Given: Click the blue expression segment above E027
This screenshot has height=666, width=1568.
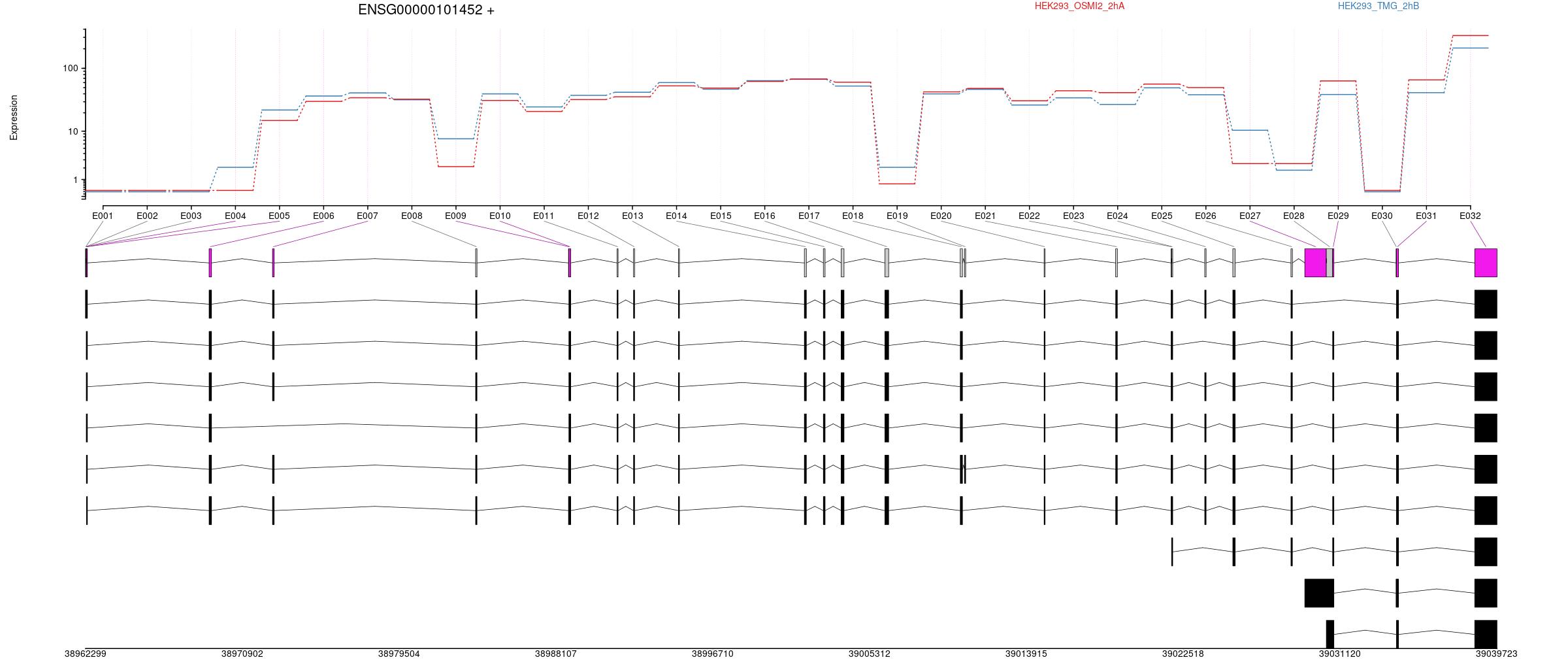Looking at the screenshot, I should [1250, 130].
